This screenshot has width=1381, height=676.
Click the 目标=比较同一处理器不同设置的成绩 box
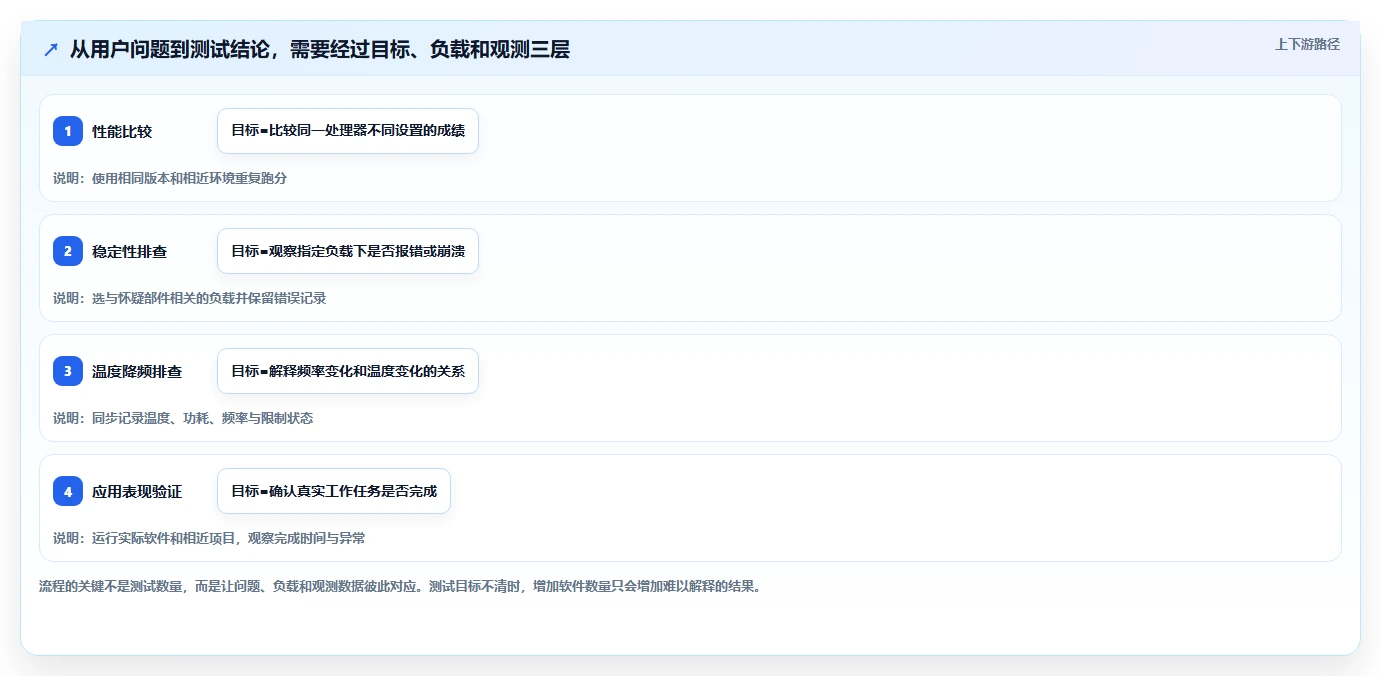(348, 131)
